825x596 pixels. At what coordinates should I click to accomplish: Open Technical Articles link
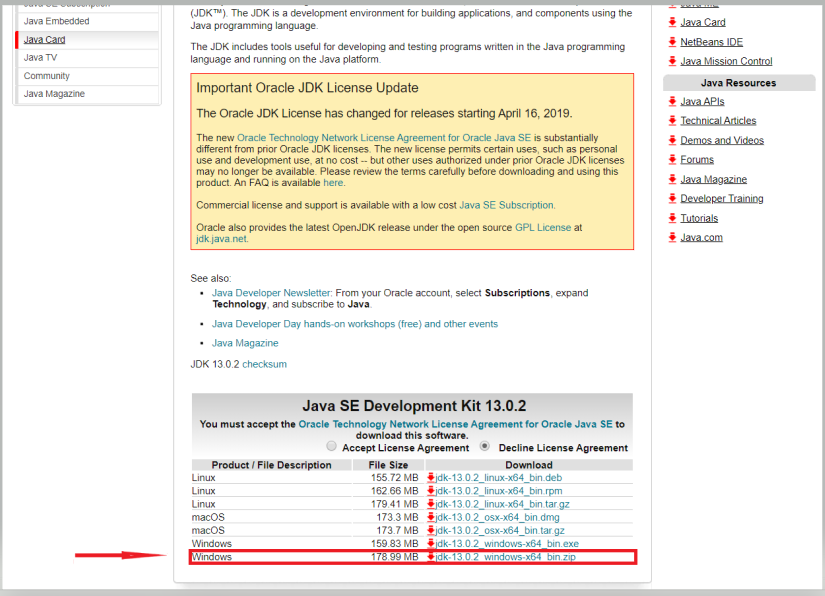tap(718, 120)
